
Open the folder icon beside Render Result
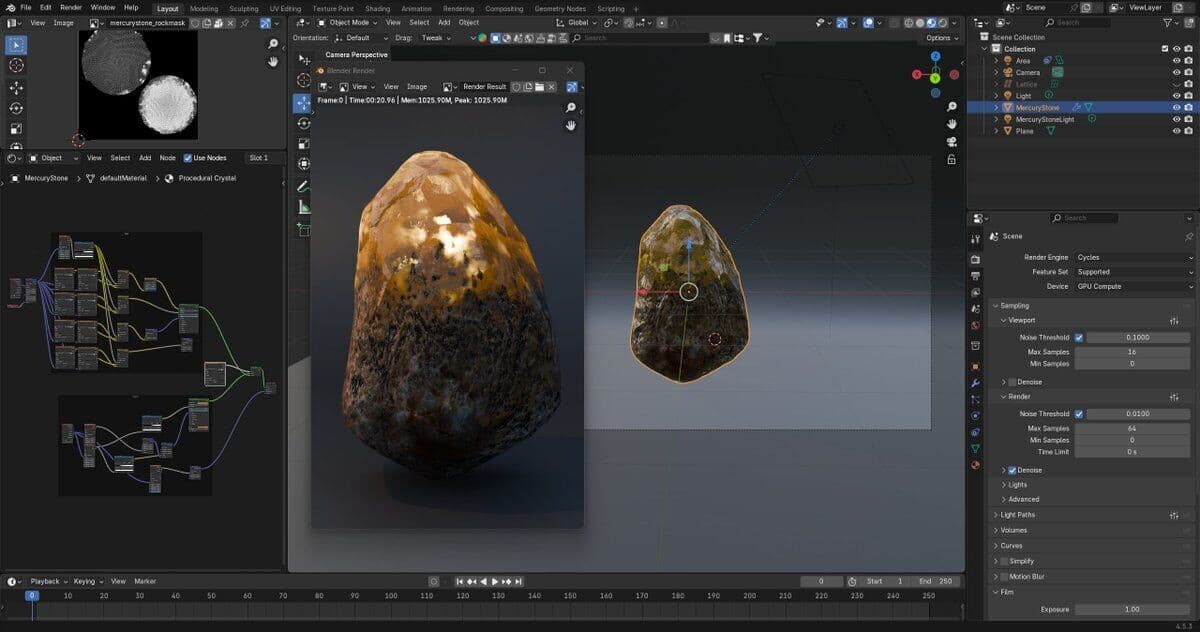pyautogui.click(x=538, y=87)
